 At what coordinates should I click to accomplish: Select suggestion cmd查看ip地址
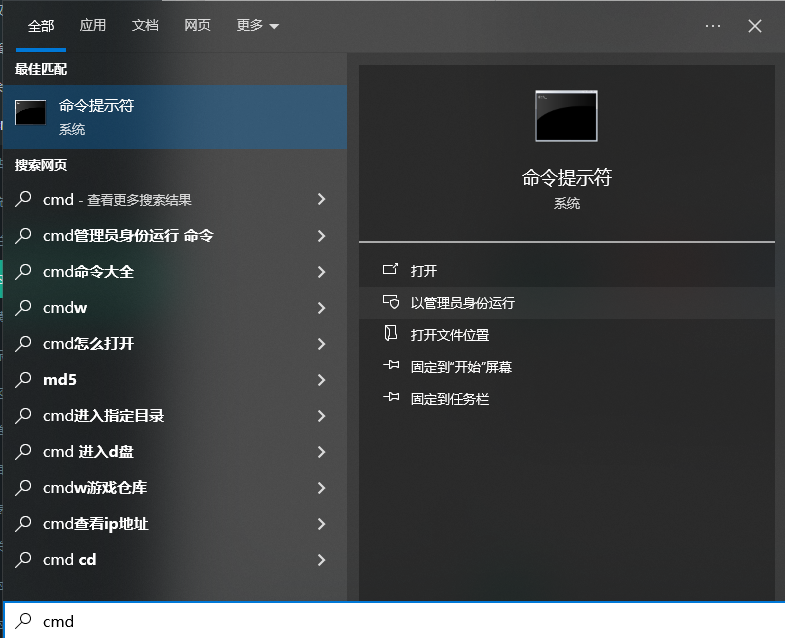point(175,524)
